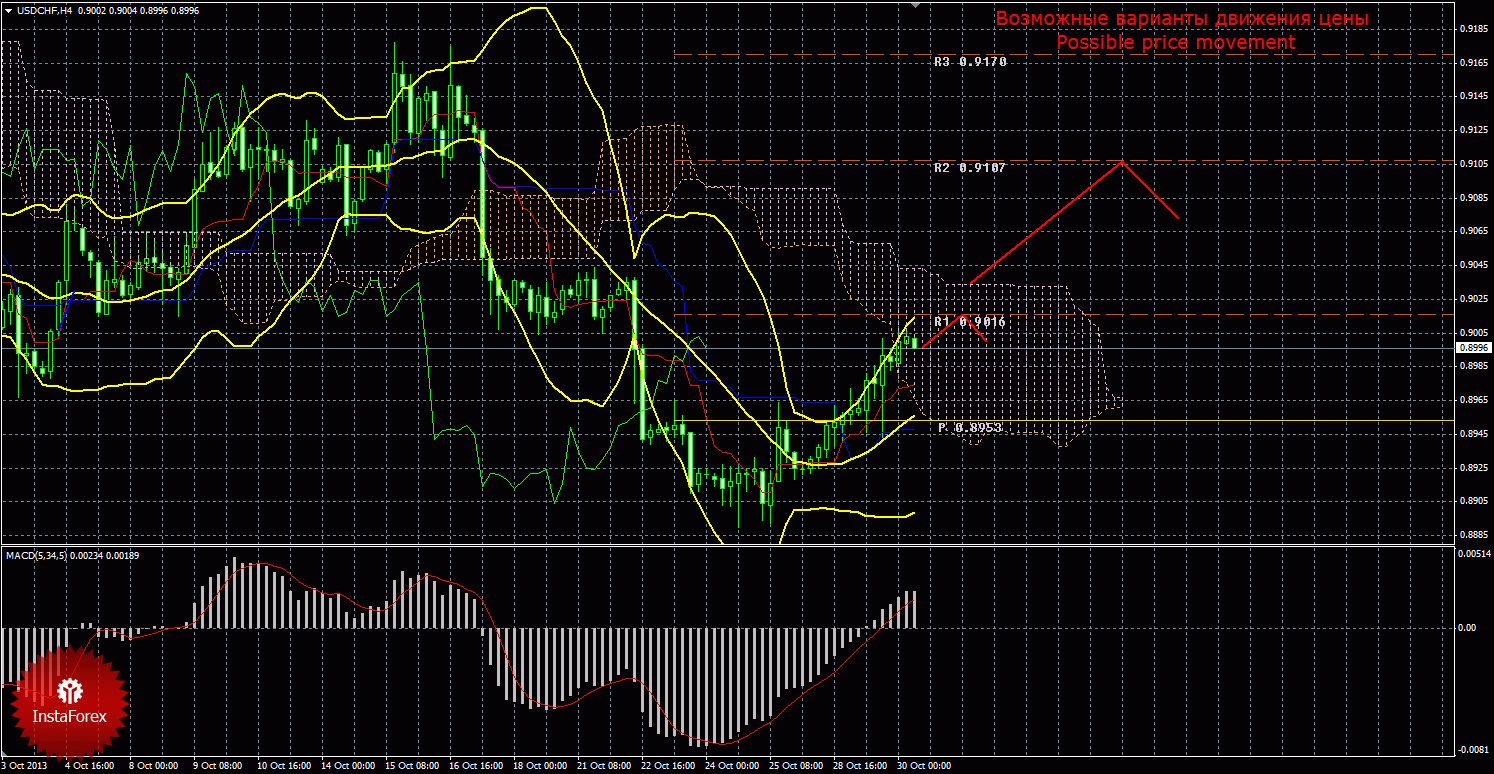Screen dimensions: 1494x774
Task: Click the 10 Oct 16:00 time label
Action: [x=284, y=766]
